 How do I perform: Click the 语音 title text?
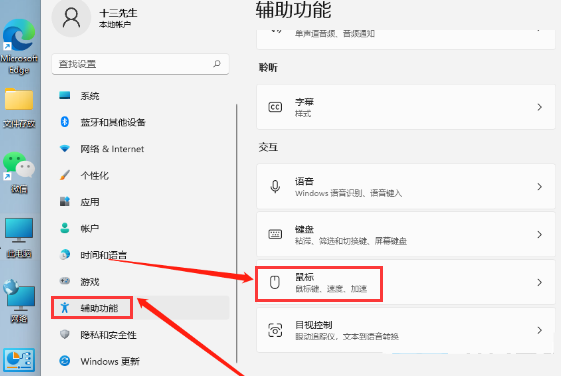point(304,181)
